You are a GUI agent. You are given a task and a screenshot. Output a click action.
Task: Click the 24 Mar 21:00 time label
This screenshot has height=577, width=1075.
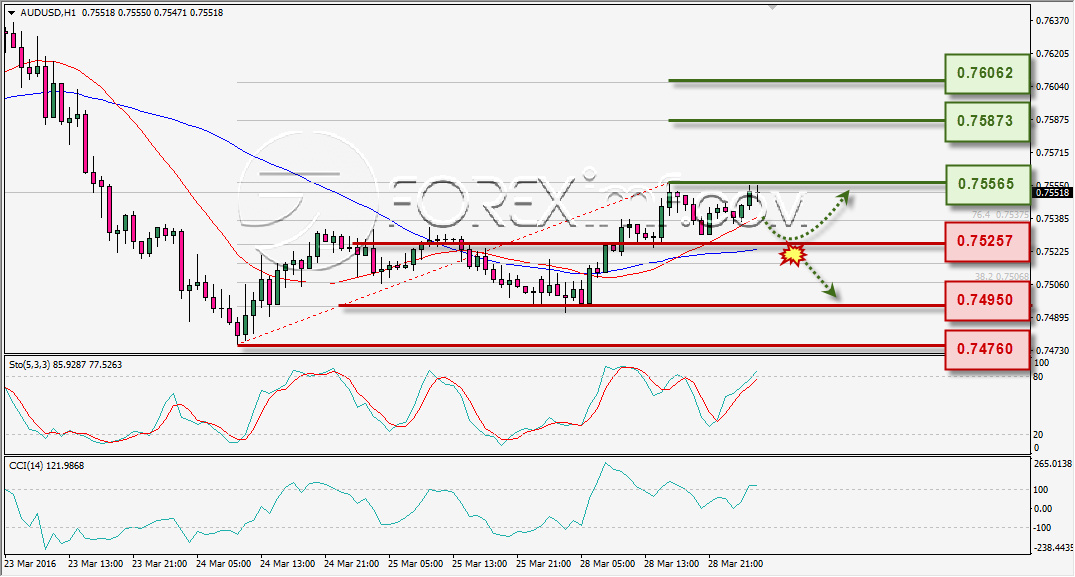click(351, 564)
